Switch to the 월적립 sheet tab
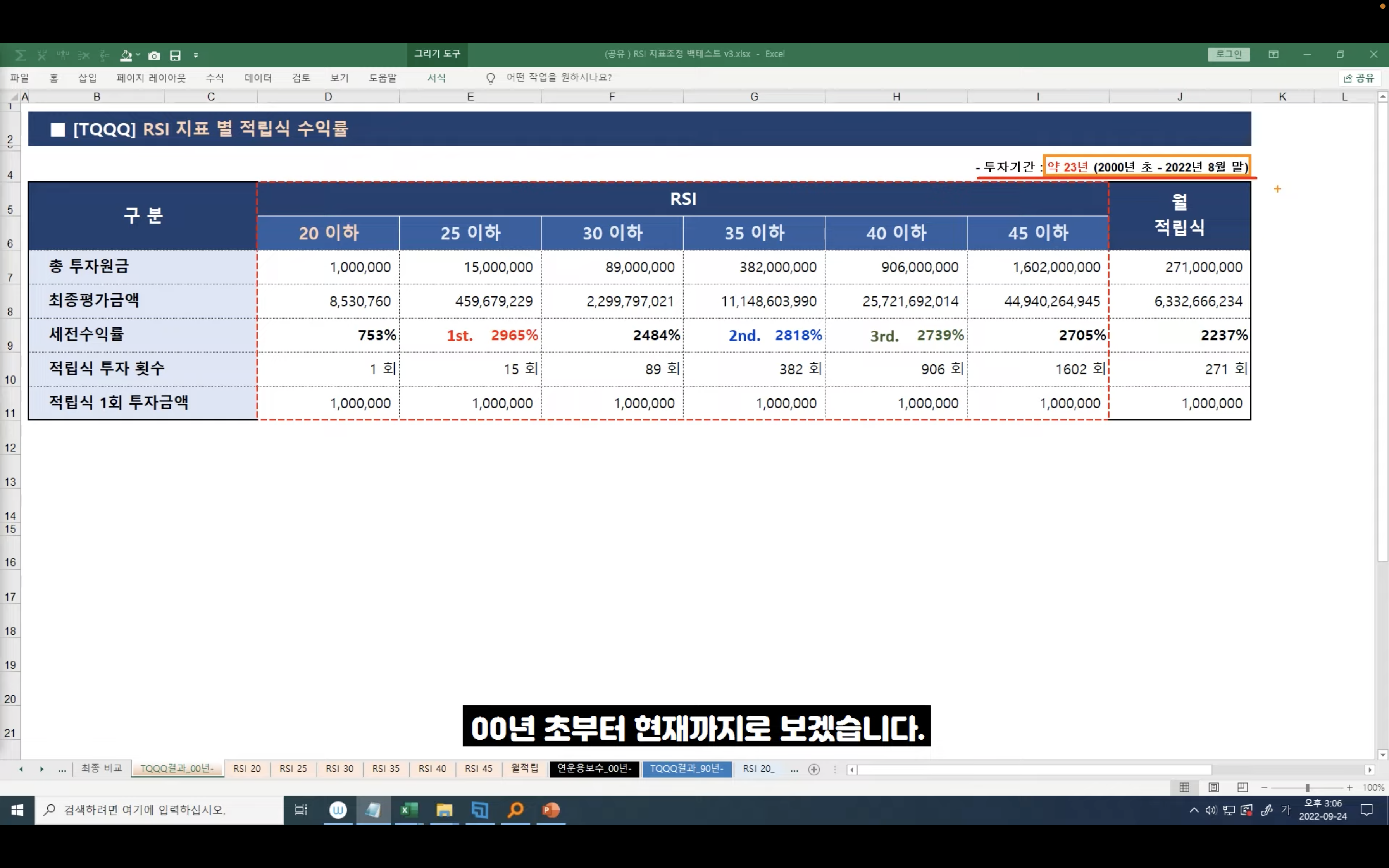This screenshot has height=868, width=1389. [x=525, y=768]
